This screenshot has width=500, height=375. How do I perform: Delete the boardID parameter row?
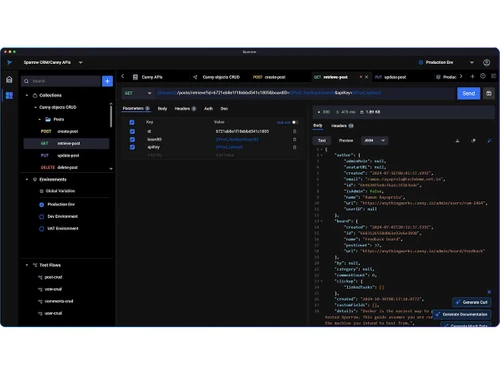[x=294, y=139]
